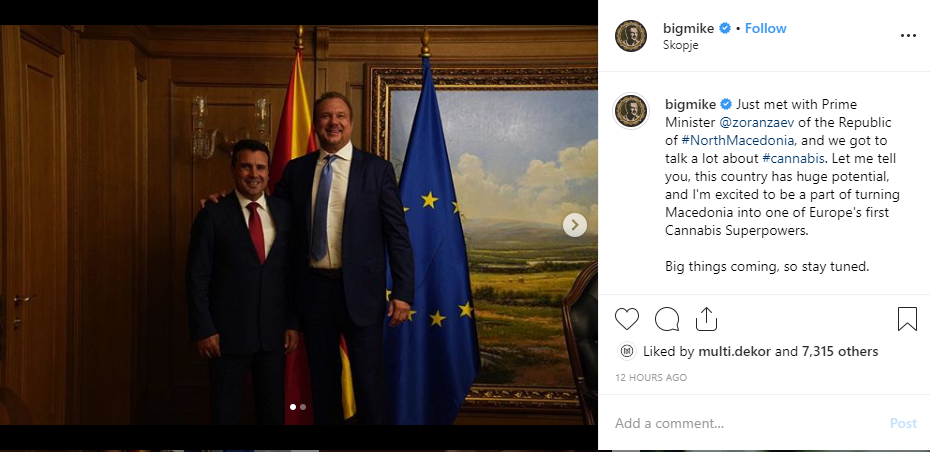
Task: Open the Skopje location link
Action: (680, 45)
